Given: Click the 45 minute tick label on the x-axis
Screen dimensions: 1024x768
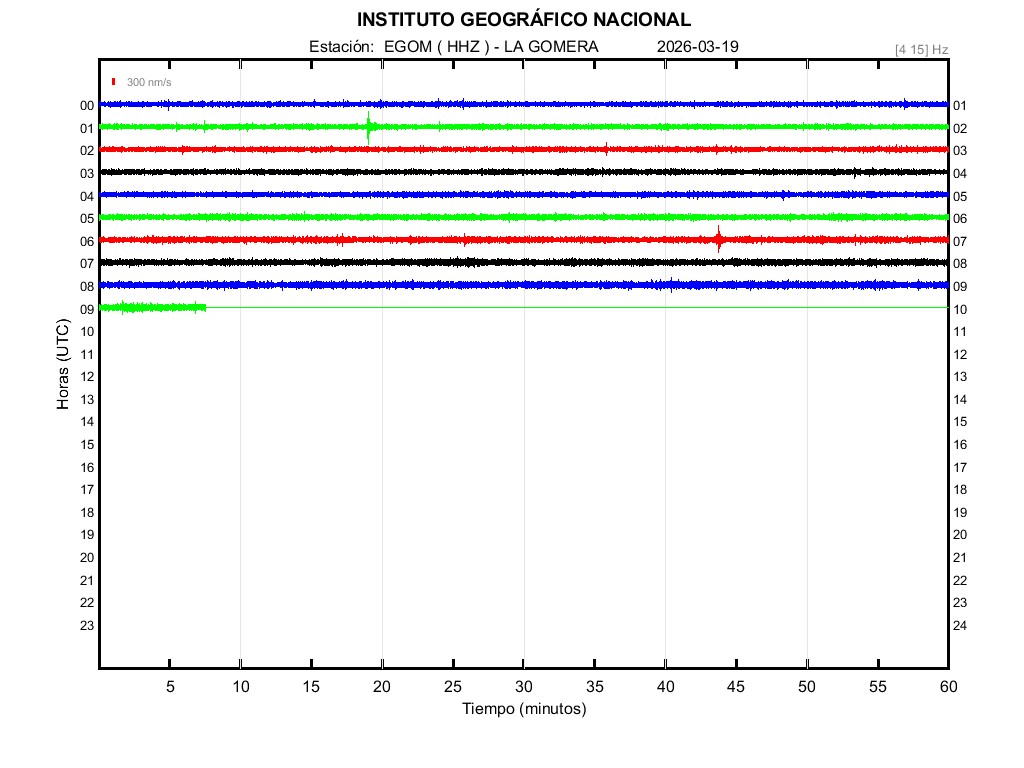Looking at the screenshot, I should pyautogui.click(x=735, y=686).
